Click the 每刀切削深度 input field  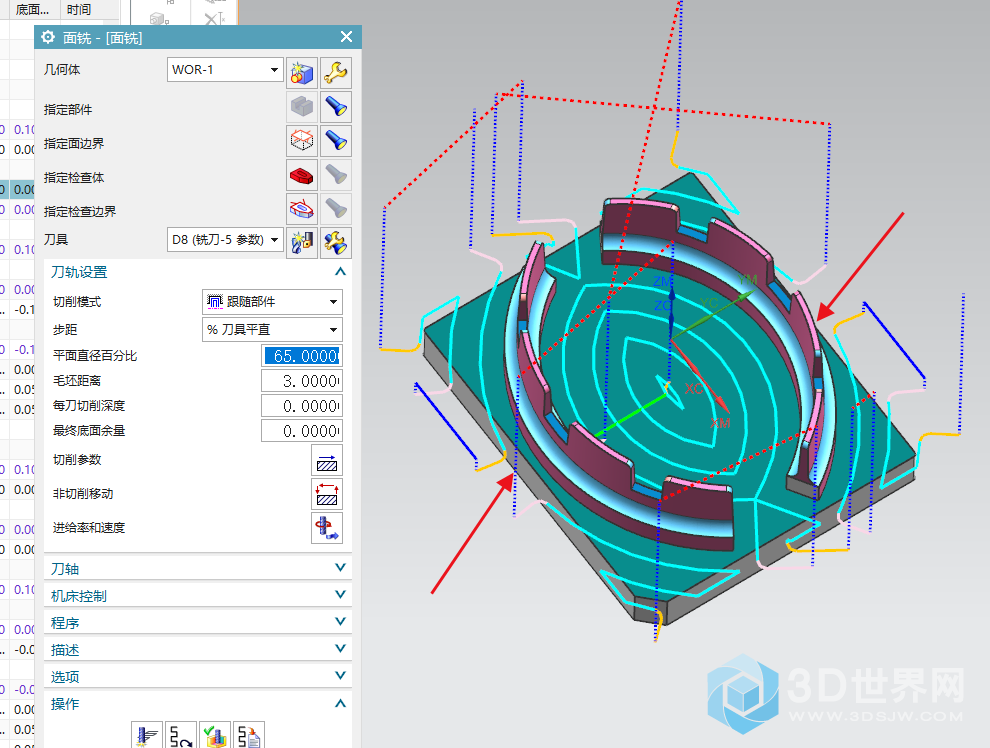point(302,406)
